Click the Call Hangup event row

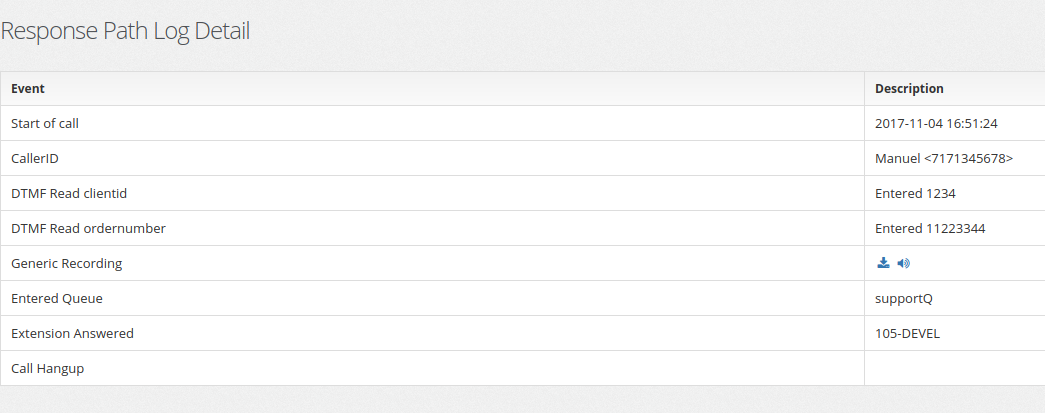(x=522, y=368)
